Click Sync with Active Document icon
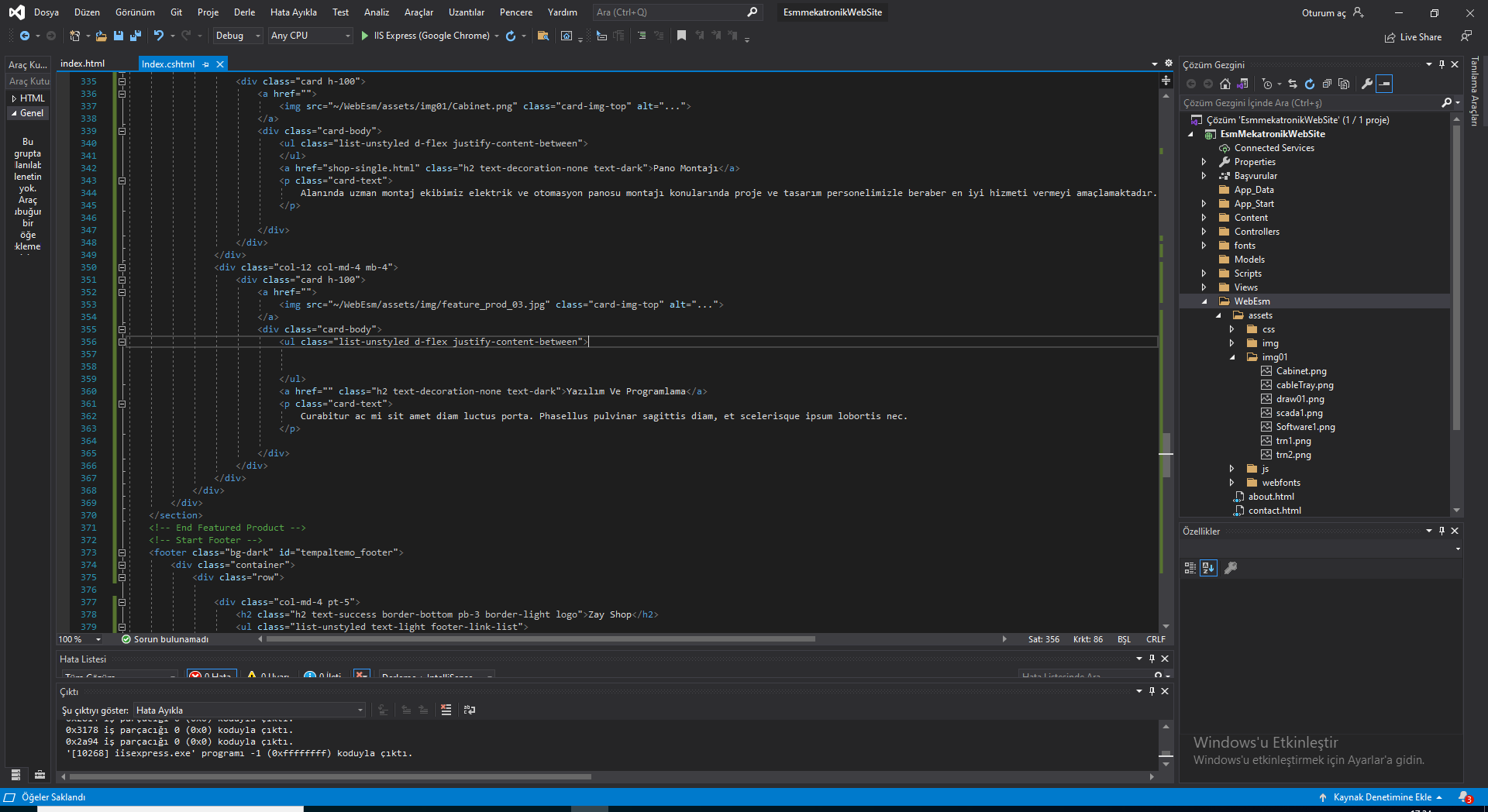The height and width of the screenshot is (812, 1488). (1293, 84)
